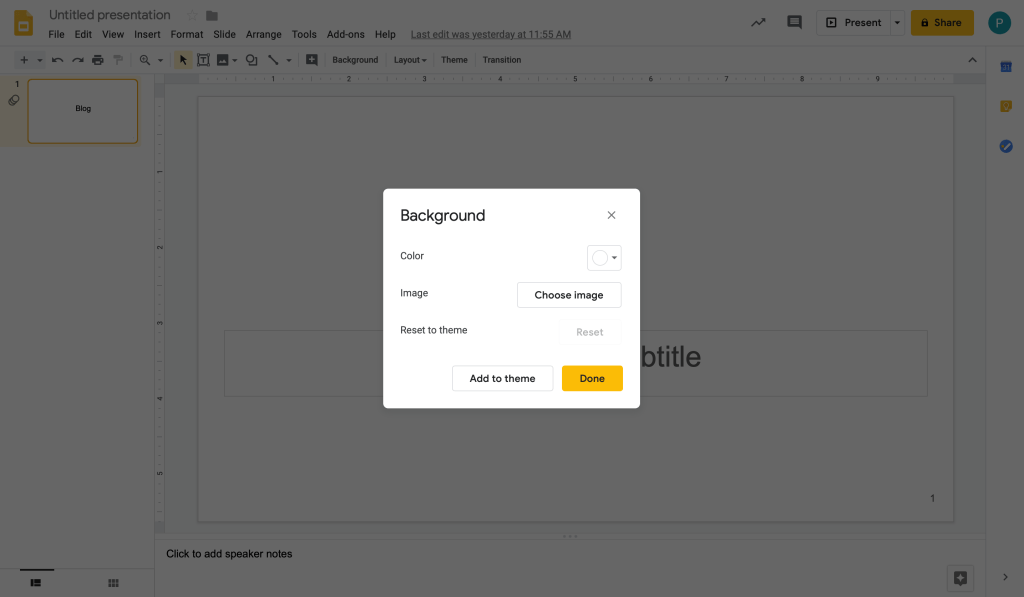The width and height of the screenshot is (1024, 597).
Task: Open the Insert menu
Action: [x=147, y=34]
